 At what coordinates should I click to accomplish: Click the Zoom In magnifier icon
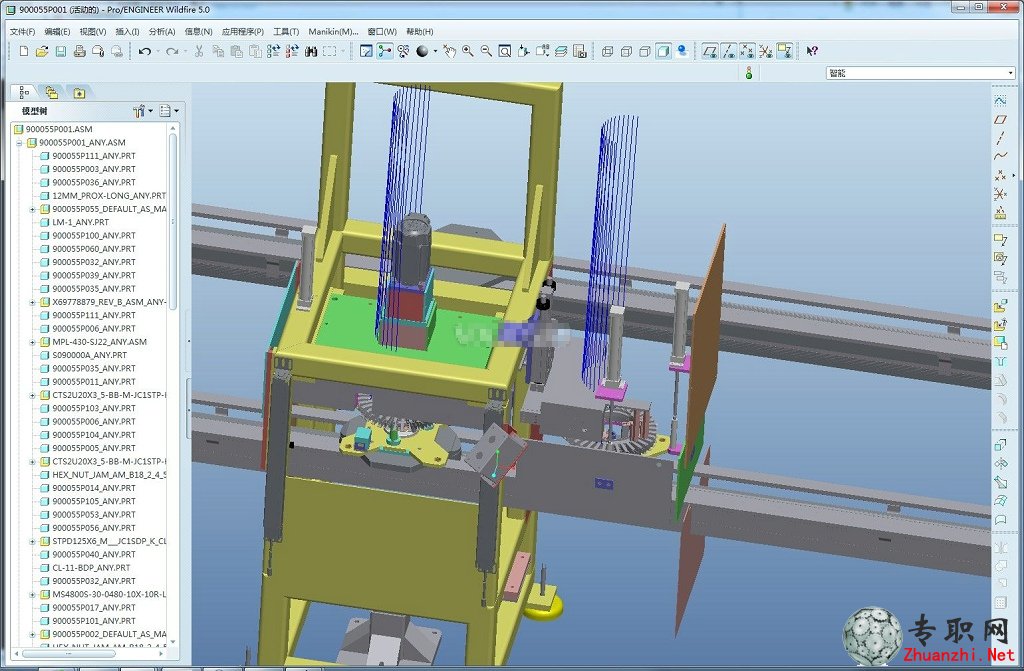pos(468,51)
